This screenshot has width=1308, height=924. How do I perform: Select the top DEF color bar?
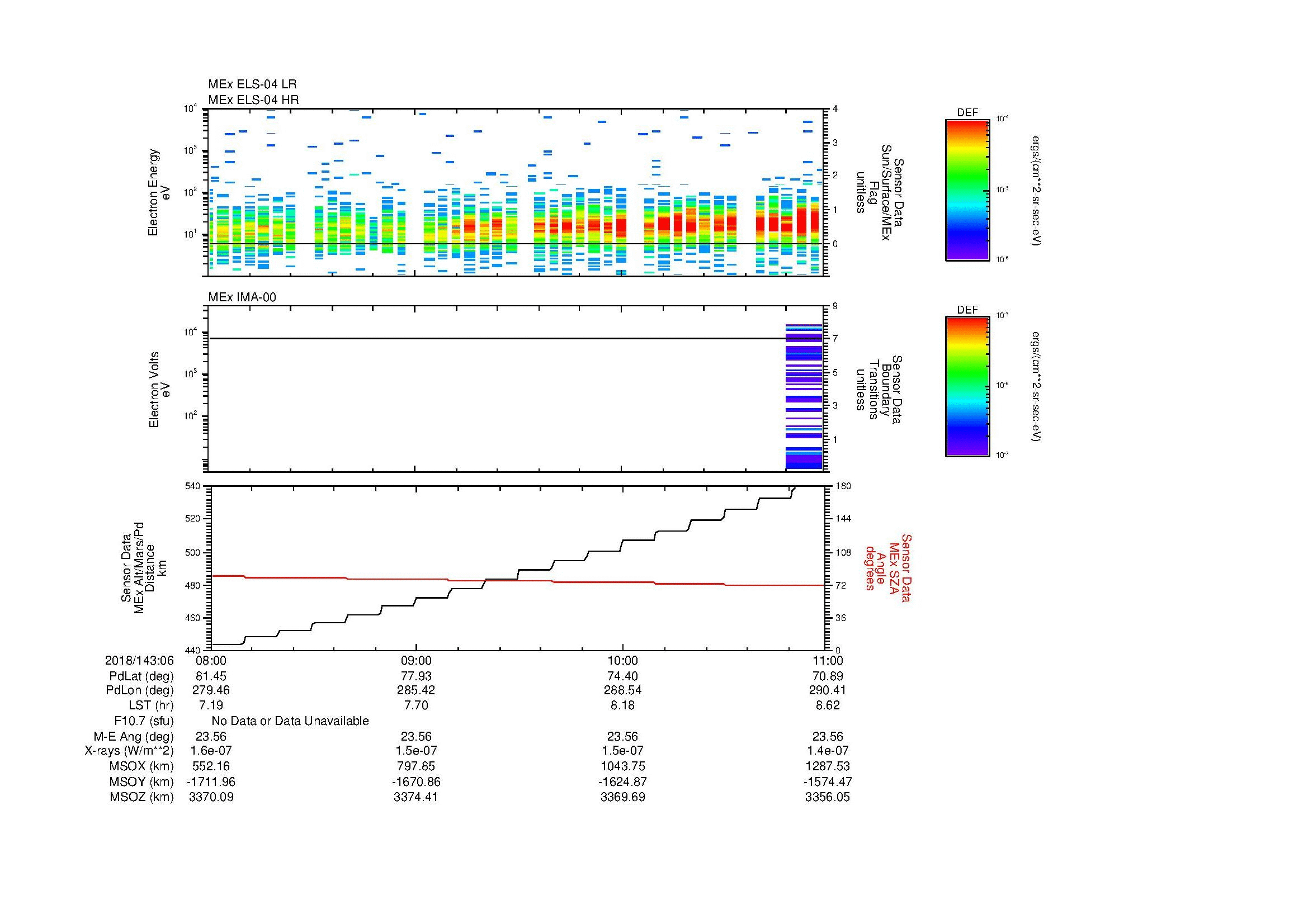click(967, 189)
